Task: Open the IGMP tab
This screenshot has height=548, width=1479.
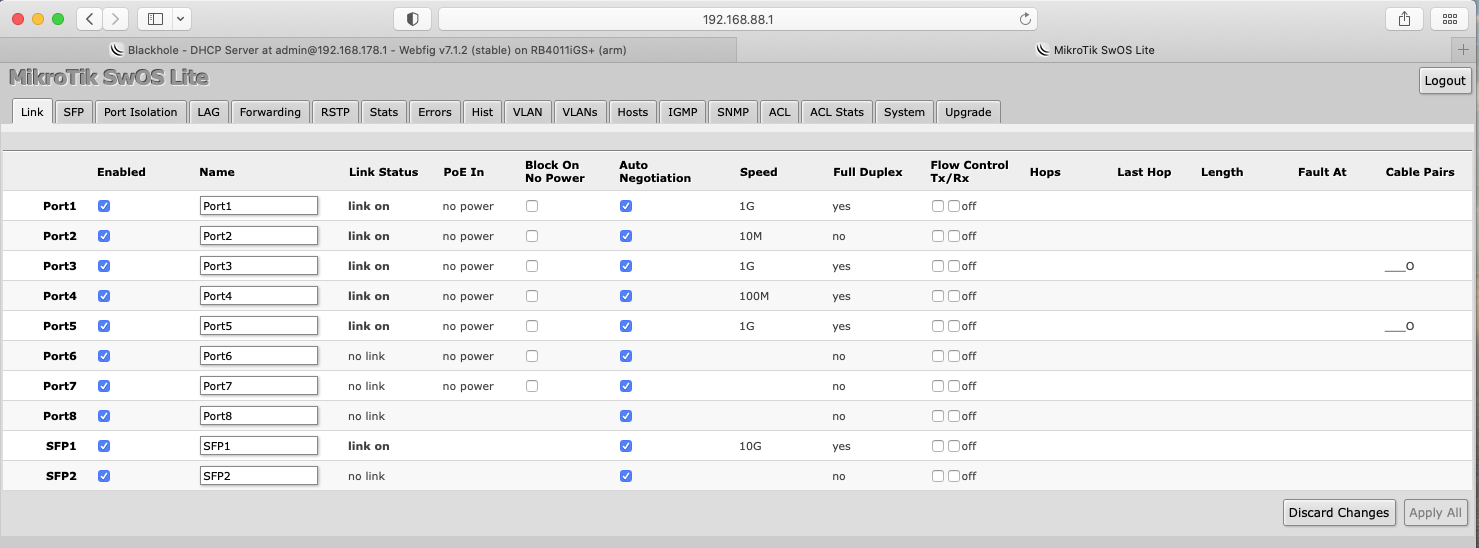Action: (683, 112)
